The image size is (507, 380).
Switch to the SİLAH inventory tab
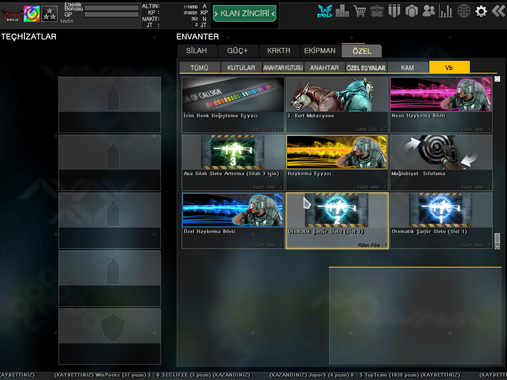(197, 51)
